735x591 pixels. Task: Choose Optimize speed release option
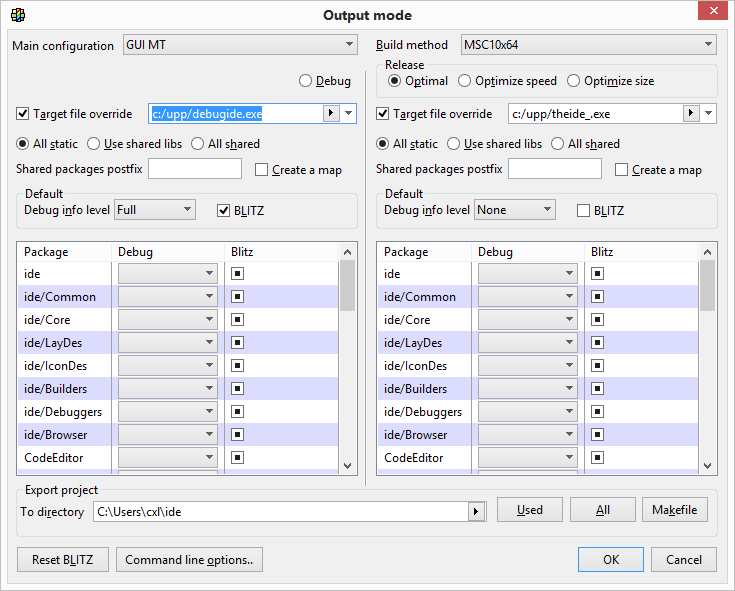coord(465,81)
